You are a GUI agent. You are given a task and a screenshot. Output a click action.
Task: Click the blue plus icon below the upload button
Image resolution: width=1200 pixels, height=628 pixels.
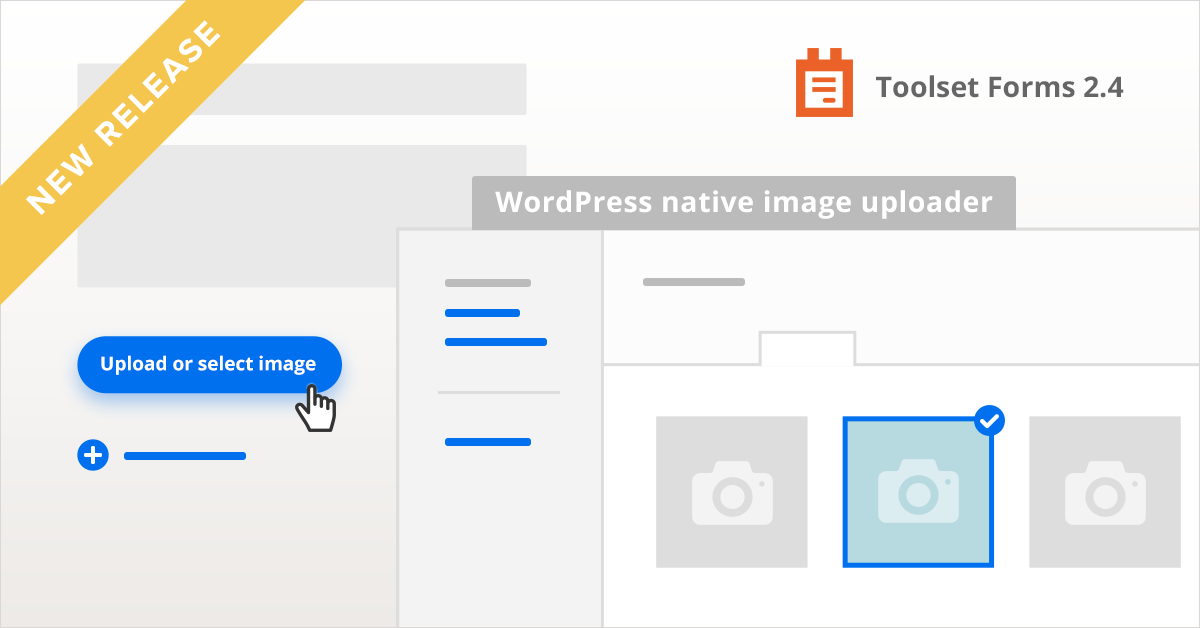93,455
